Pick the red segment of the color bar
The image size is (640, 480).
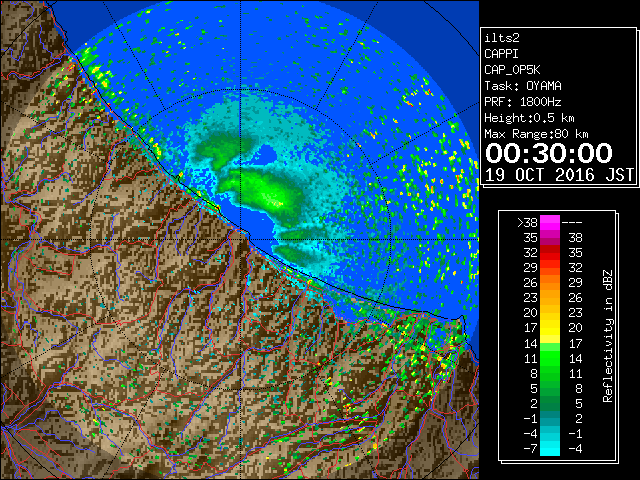[550, 253]
